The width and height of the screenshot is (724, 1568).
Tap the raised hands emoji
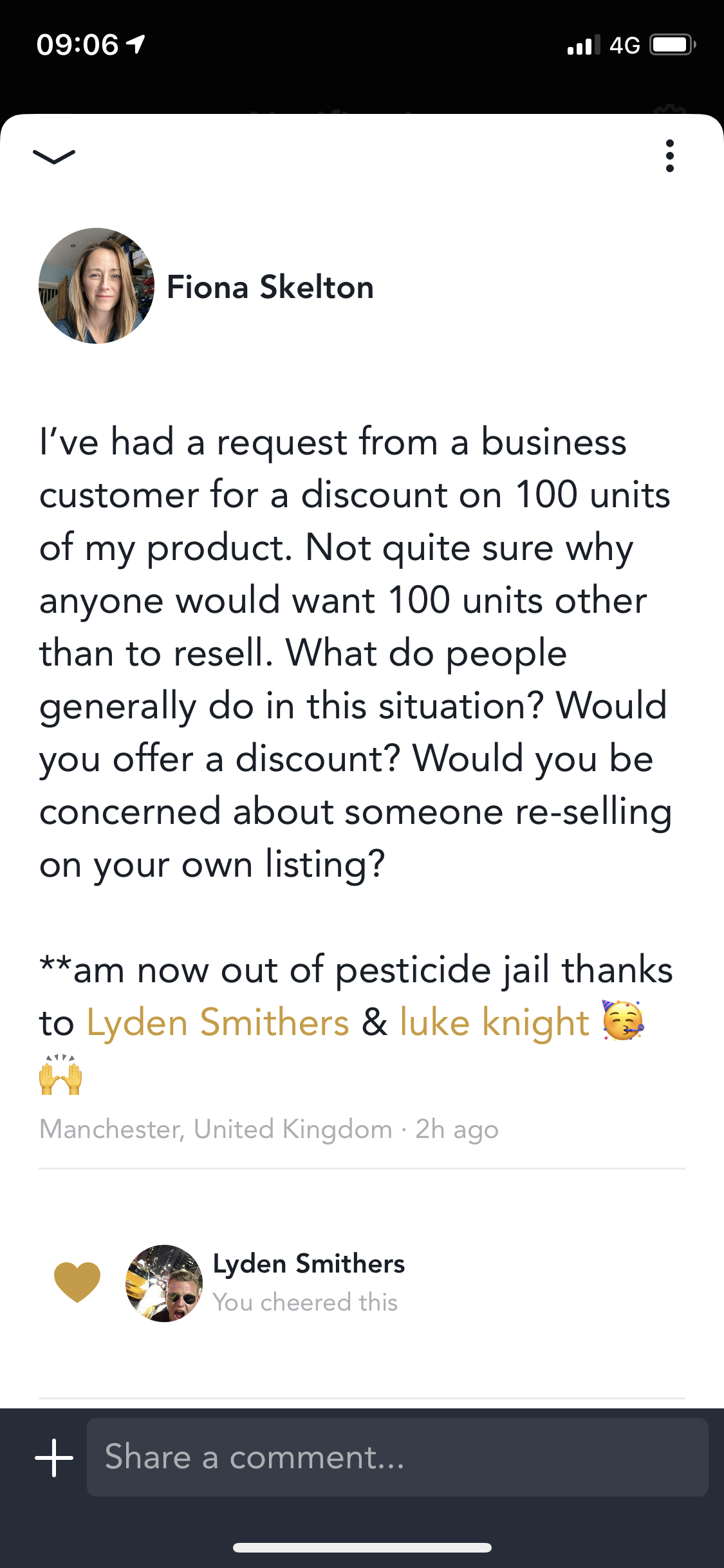point(61,1075)
